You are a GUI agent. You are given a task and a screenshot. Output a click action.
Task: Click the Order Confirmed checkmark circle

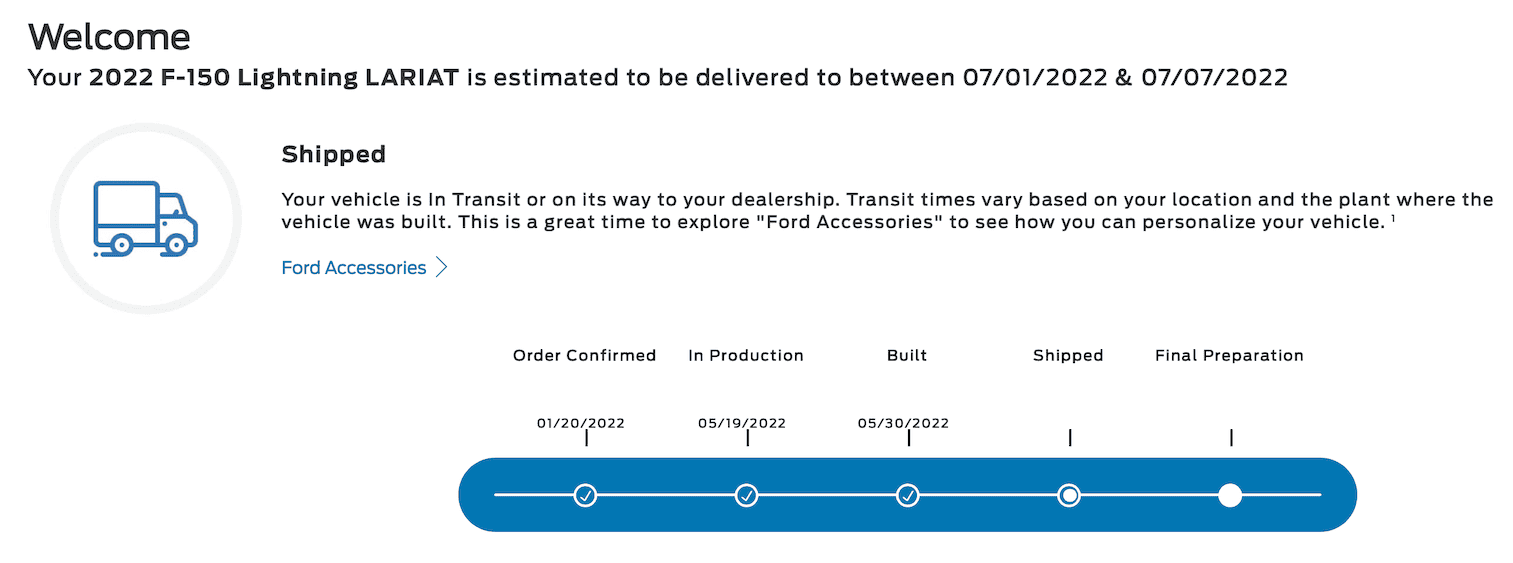(x=586, y=495)
